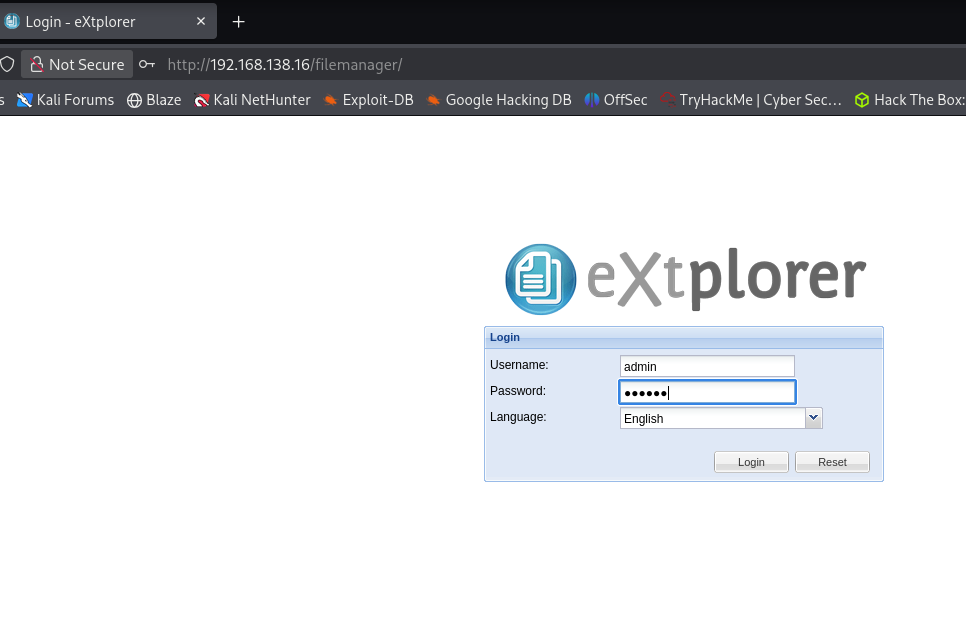Click the saved password key icon

(x=147, y=64)
